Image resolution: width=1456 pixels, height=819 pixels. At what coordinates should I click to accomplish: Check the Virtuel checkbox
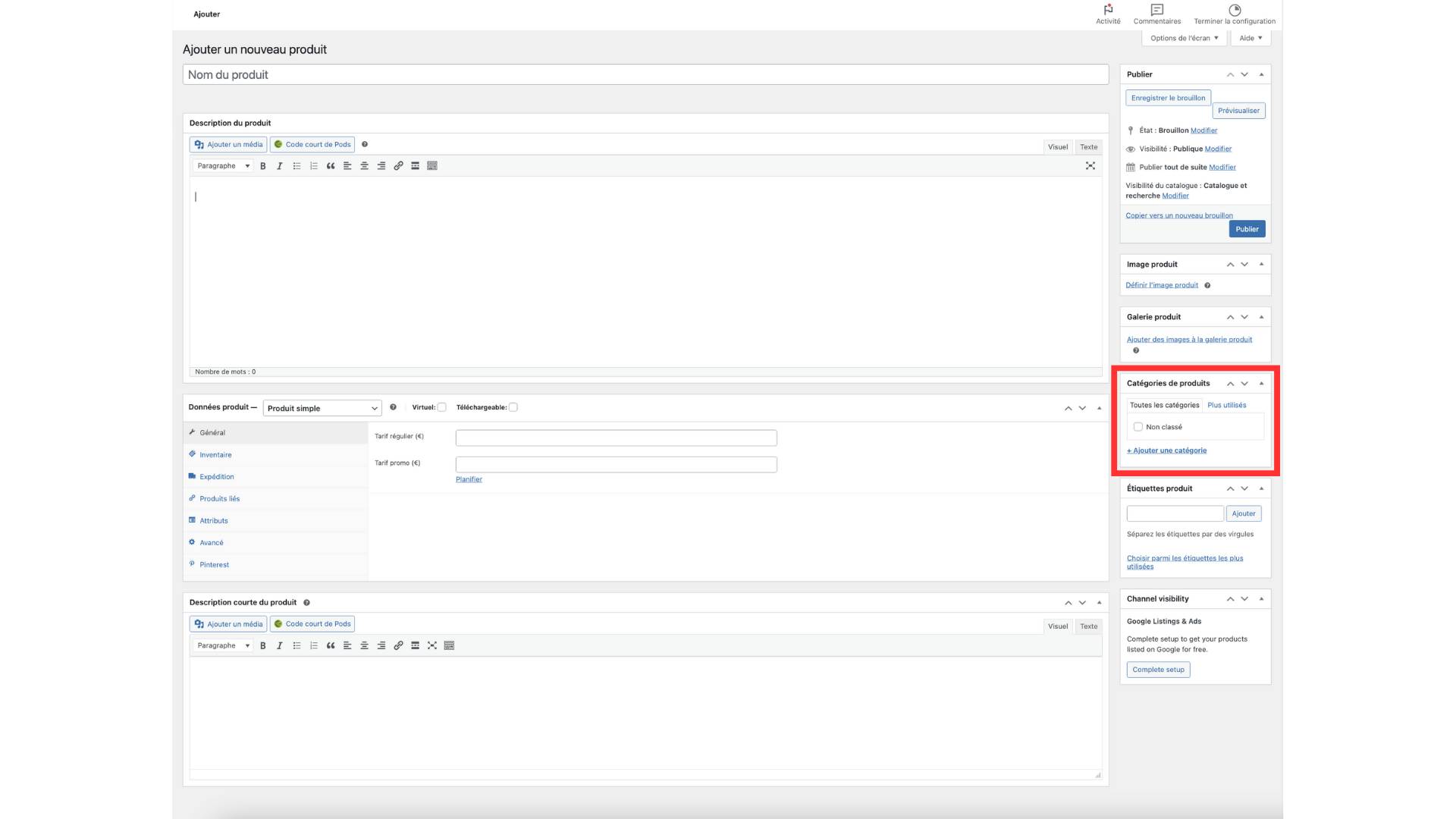point(442,407)
